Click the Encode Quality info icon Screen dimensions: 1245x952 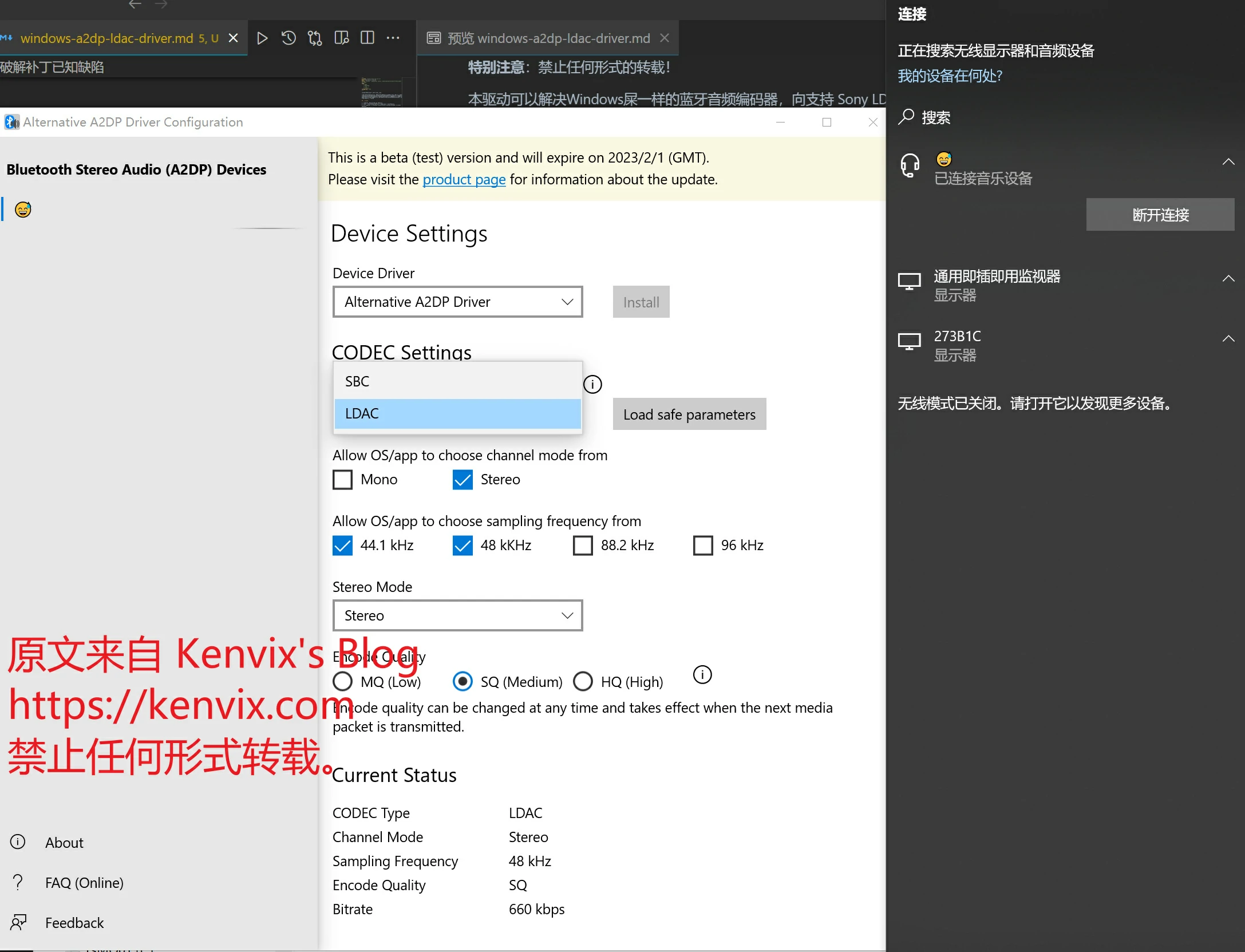click(702, 675)
